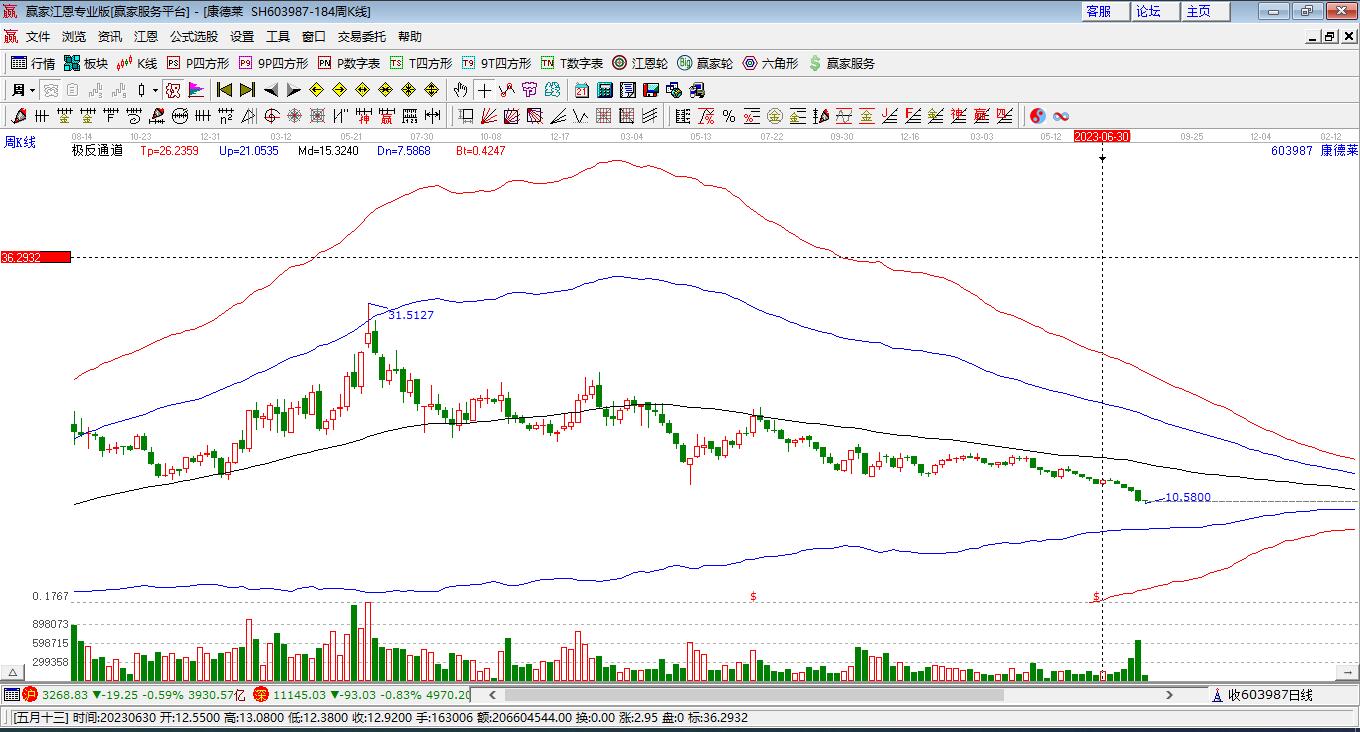1360x732 pixels.
Task: Click the yin-yang Tai Chi icon
Action: (1038, 116)
